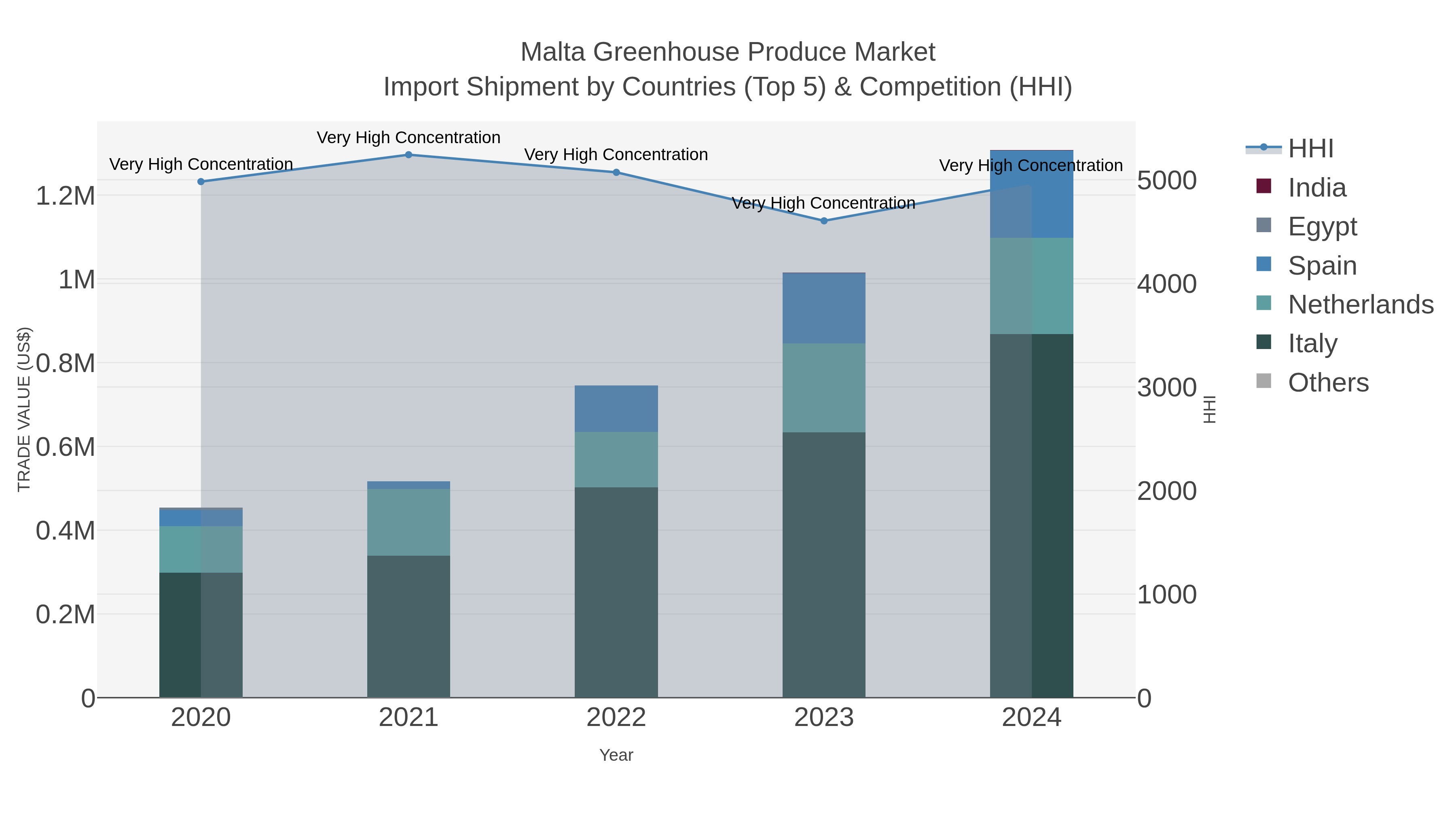Toggle the HHI legend line marker
The image size is (1456, 819).
tap(1263, 148)
